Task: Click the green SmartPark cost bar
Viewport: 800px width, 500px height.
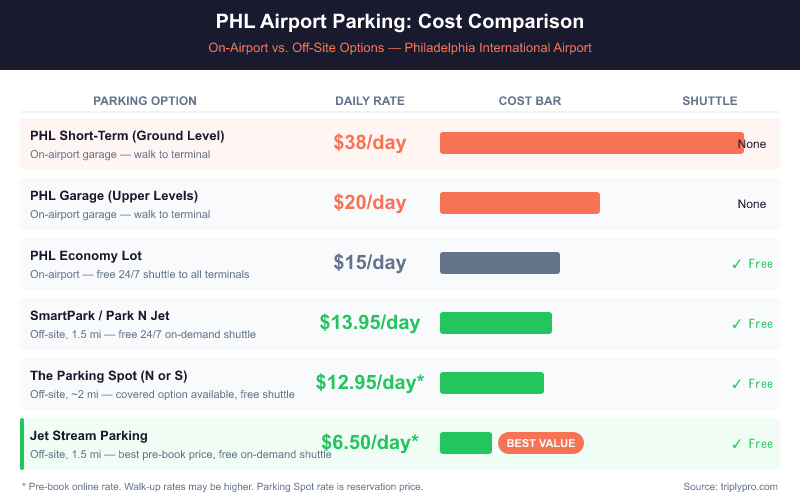Action: tap(495, 323)
